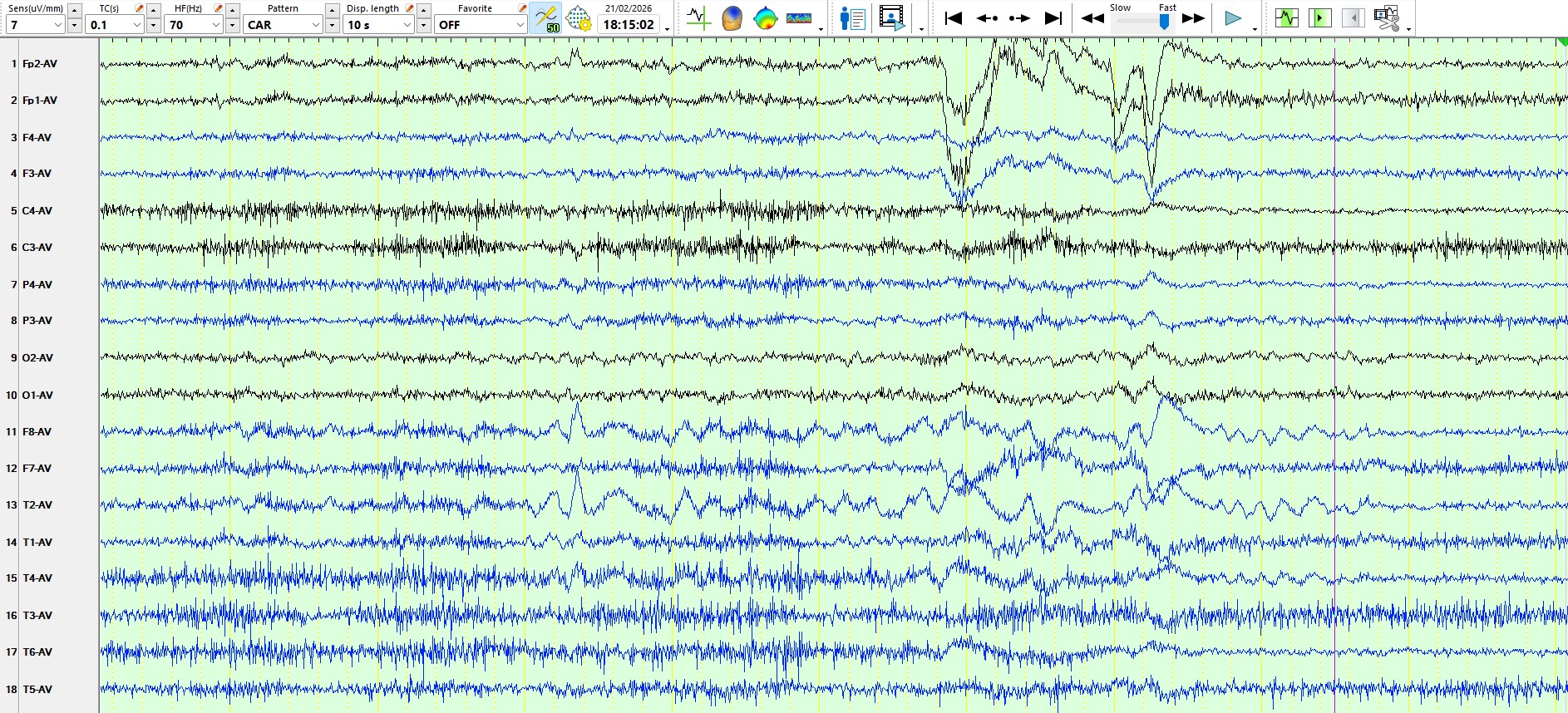The height and width of the screenshot is (713, 1568).
Task: Jump to the end of recording
Action: click(1053, 18)
